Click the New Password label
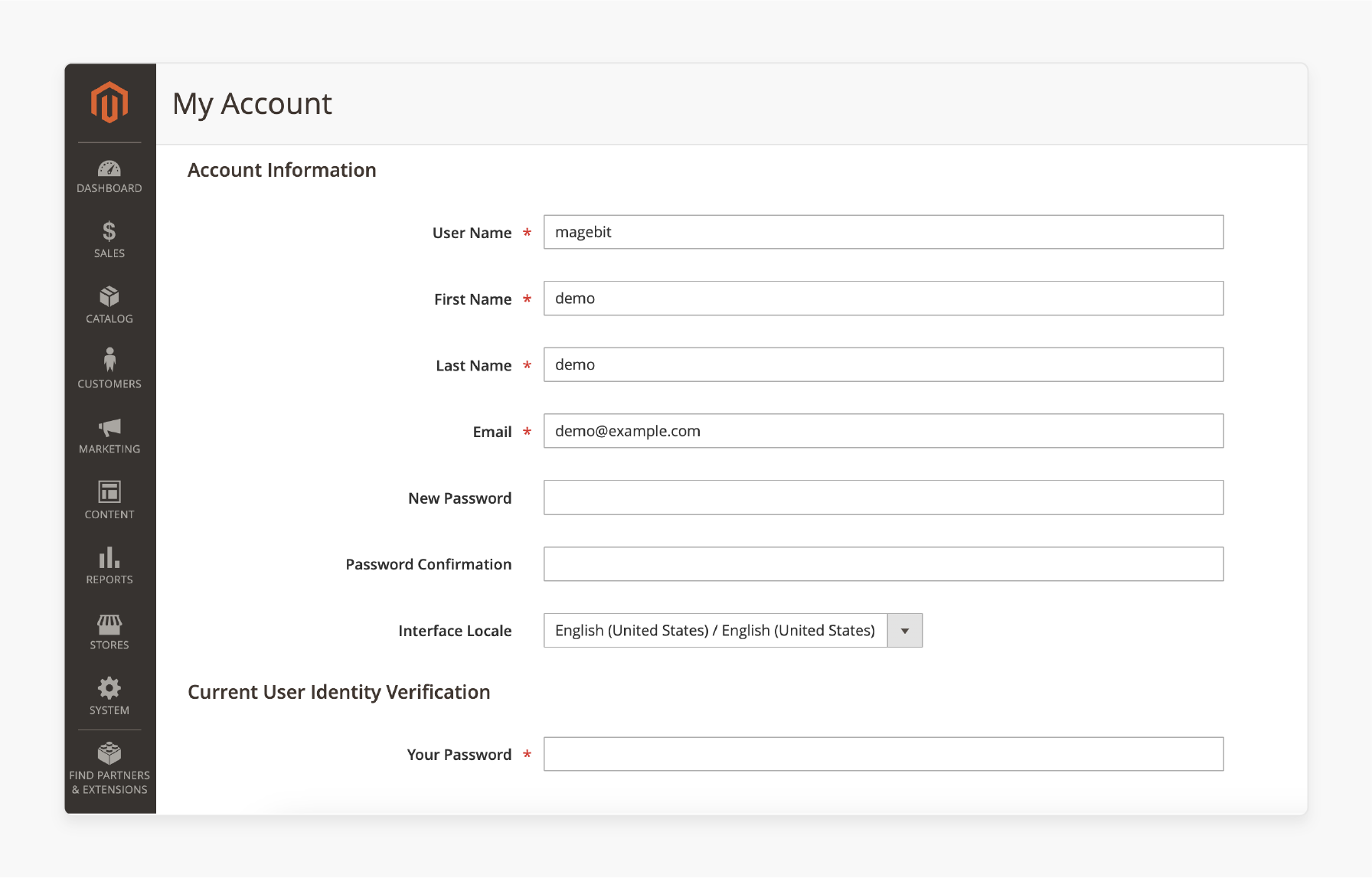 tap(459, 498)
